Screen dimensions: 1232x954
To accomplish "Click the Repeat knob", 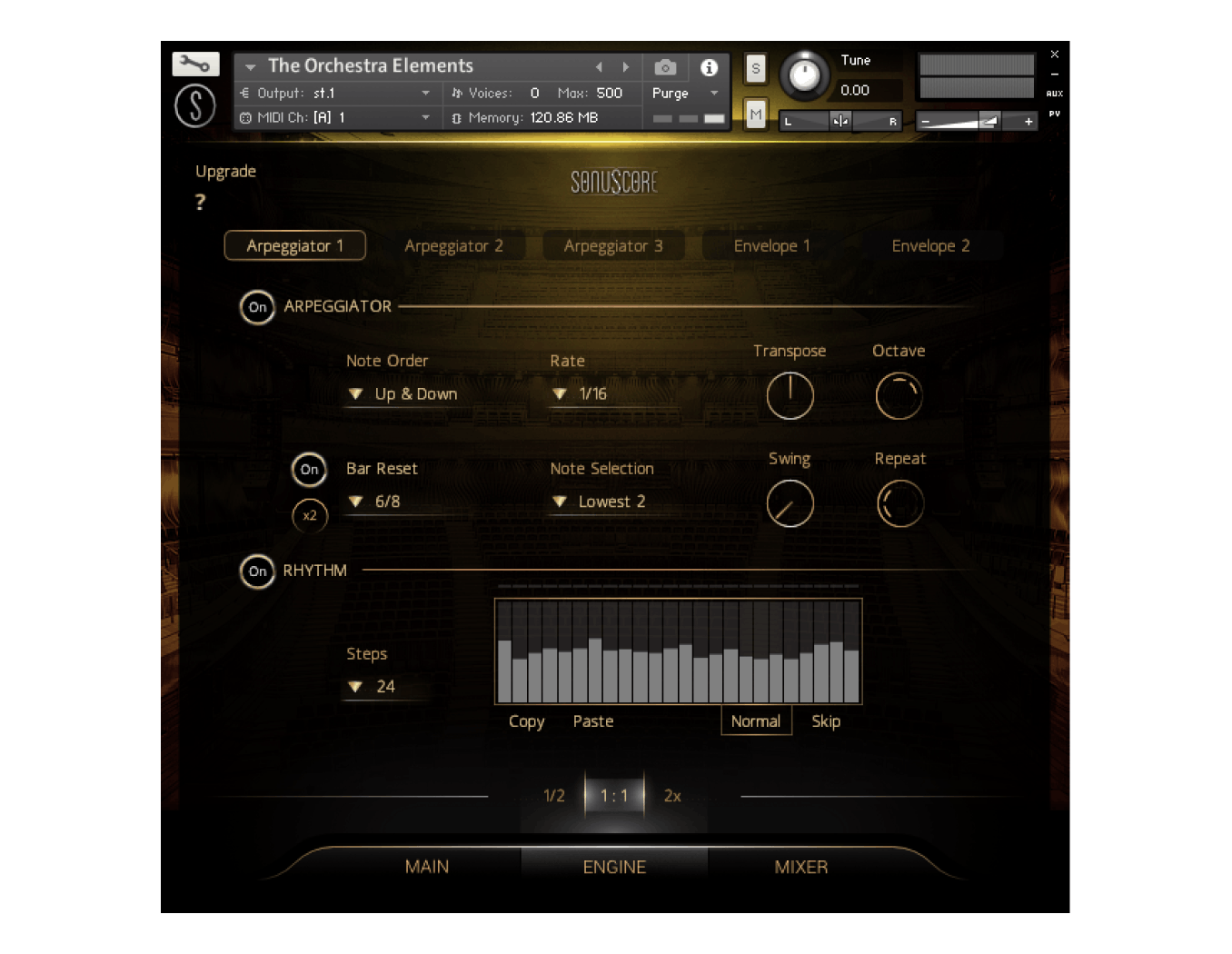I will click(899, 504).
